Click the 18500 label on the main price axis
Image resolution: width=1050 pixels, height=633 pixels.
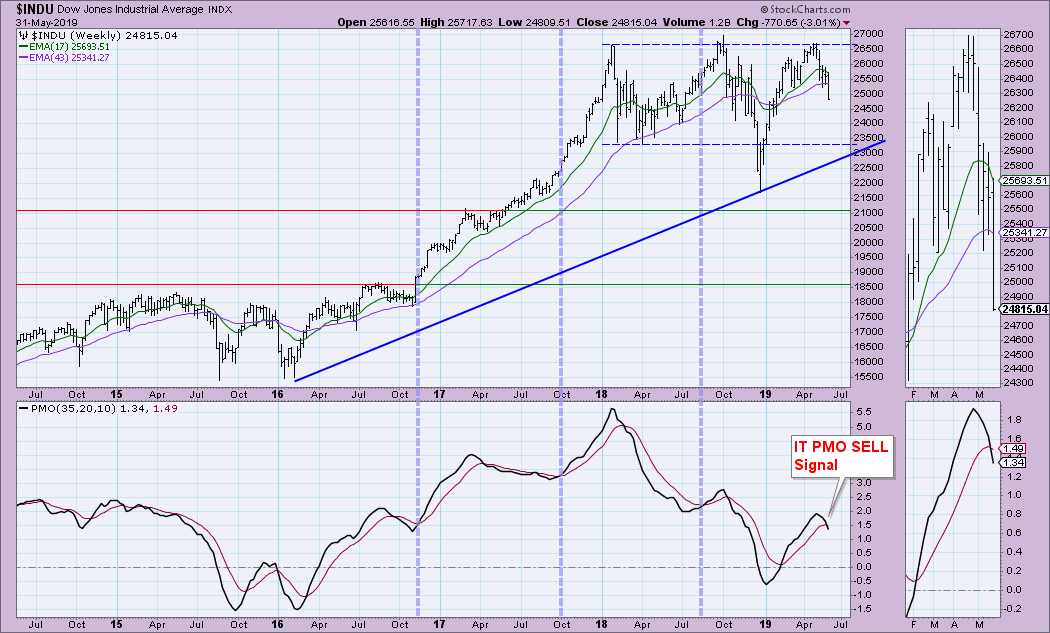pos(869,287)
